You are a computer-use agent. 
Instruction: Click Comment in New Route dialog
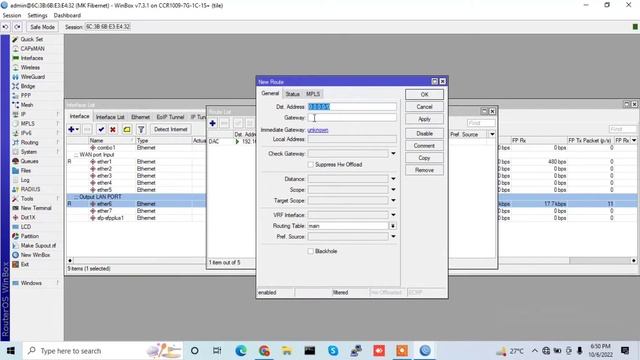click(424, 146)
